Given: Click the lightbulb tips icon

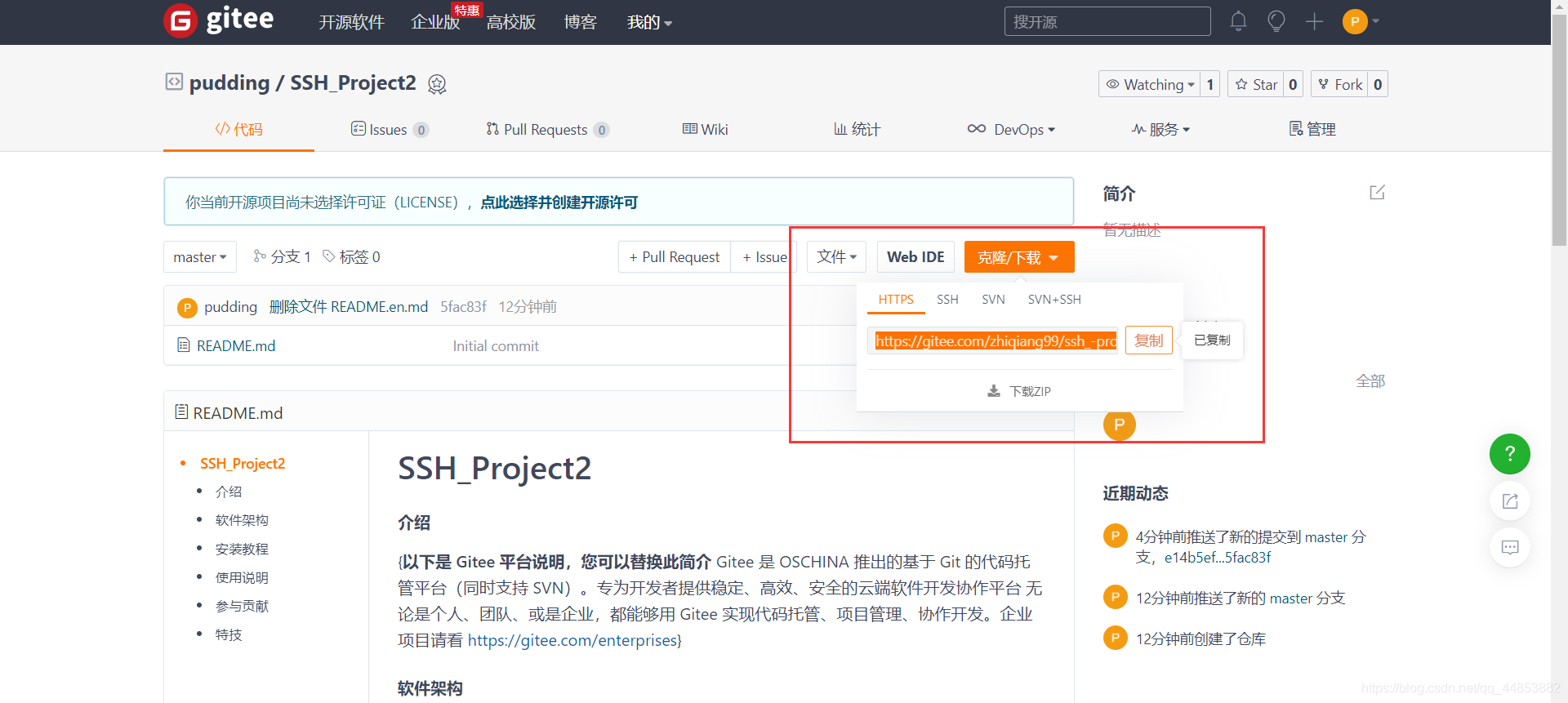Looking at the screenshot, I should coord(1276,21).
